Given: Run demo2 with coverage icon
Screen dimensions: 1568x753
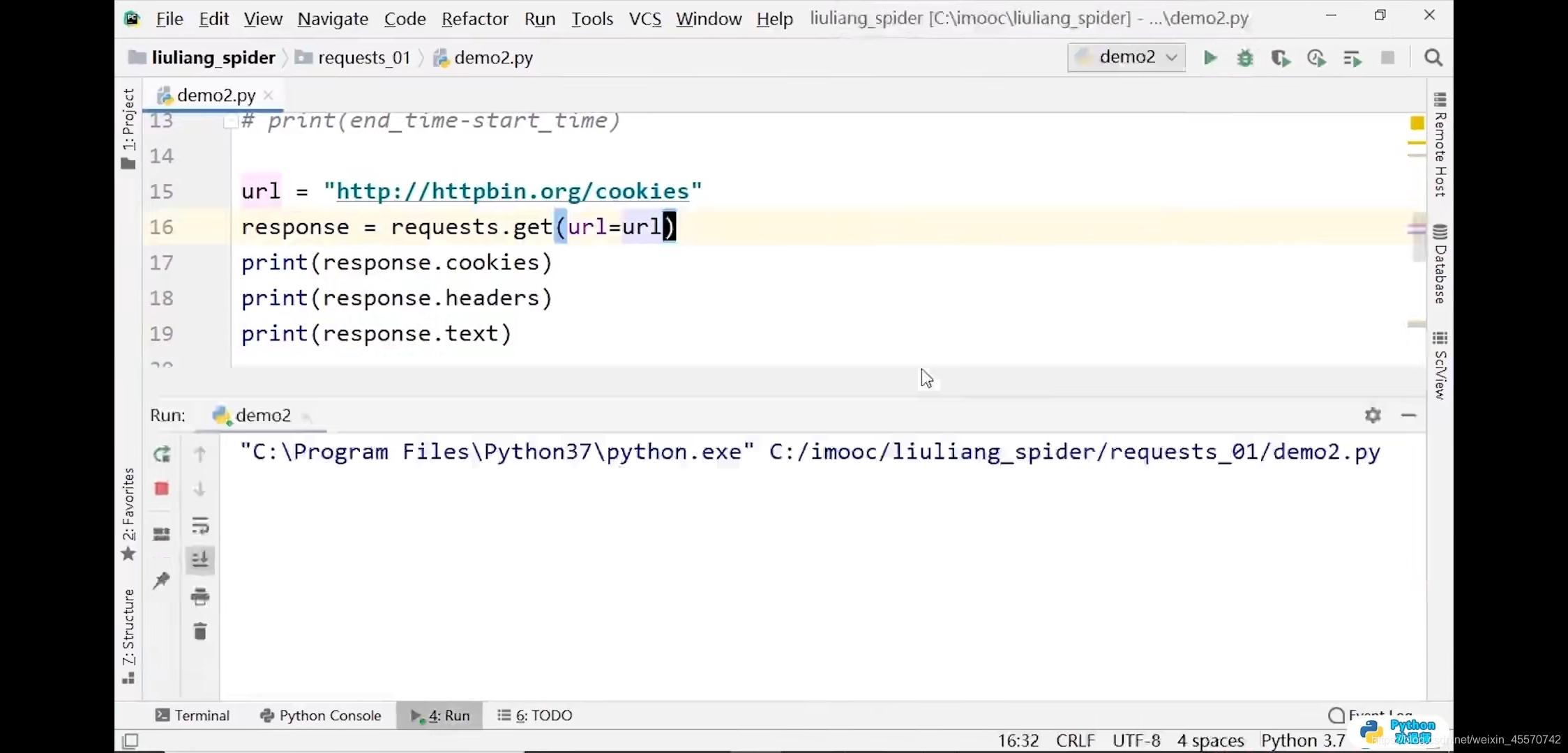Looking at the screenshot, I should (1280, 58).
